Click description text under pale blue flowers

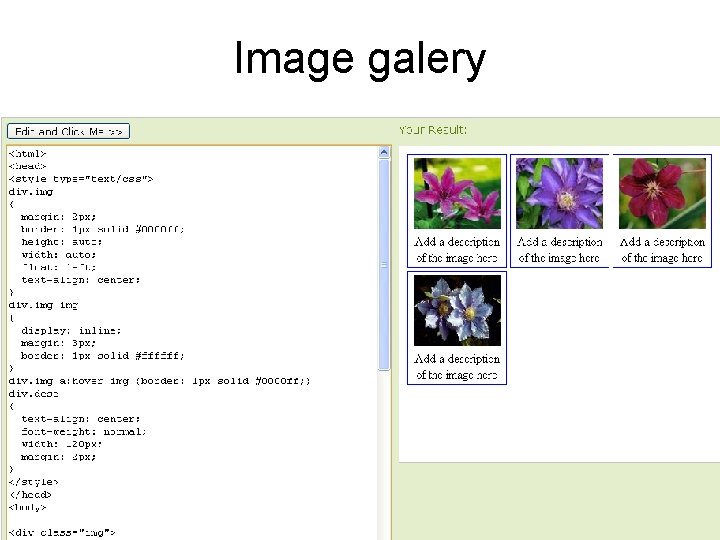click(x=457, y=367)
